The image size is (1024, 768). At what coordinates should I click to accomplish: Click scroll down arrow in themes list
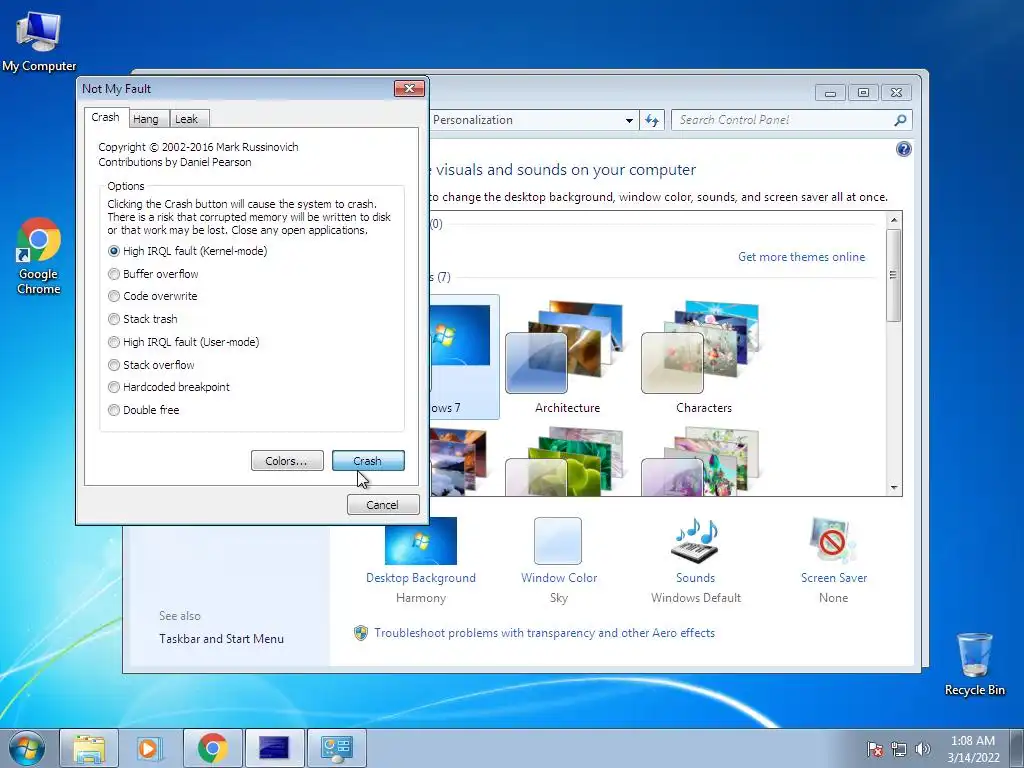pyautogui.click(x=894, y=488)
